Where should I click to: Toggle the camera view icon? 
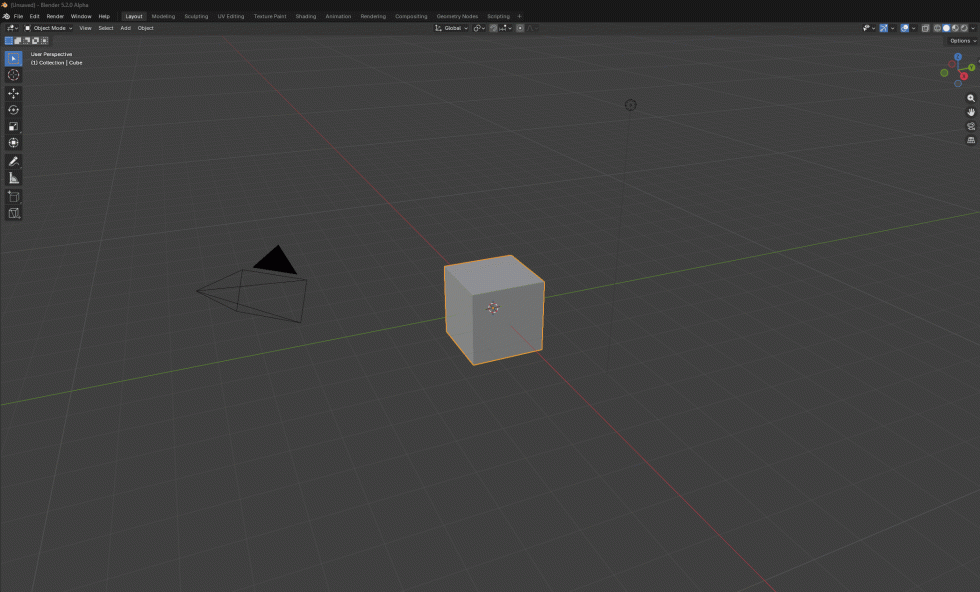(x=971, y=126)
